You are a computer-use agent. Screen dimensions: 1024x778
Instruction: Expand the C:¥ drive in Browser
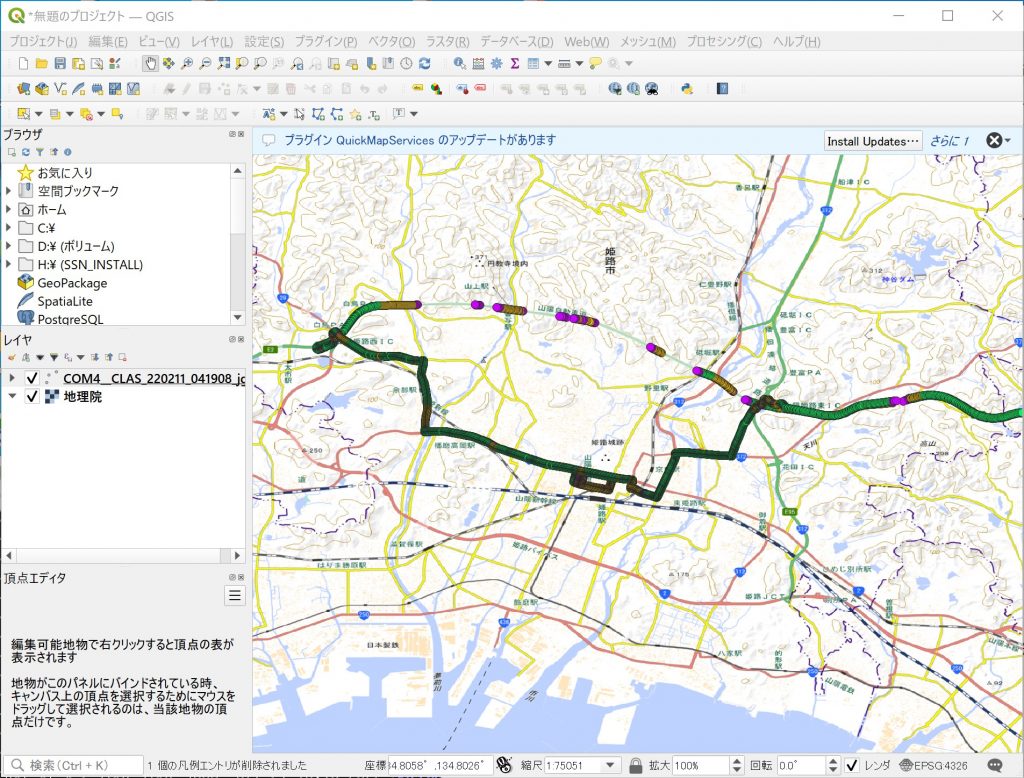click(9, 227)
